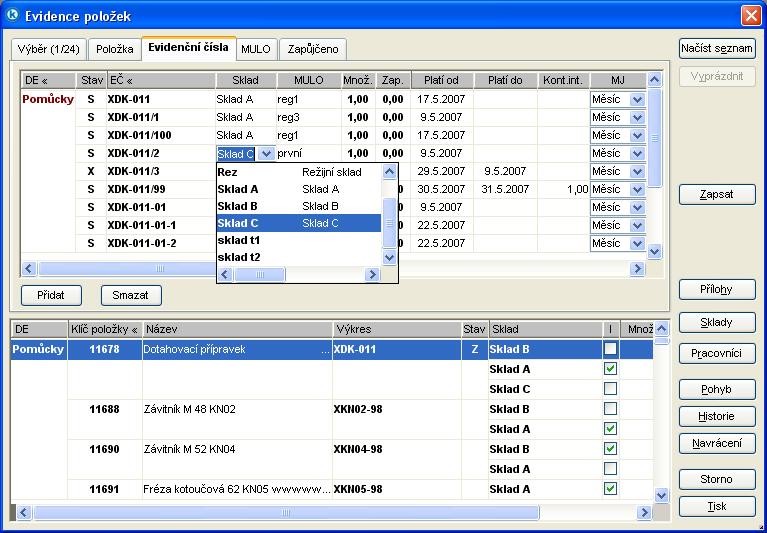Open Historie
The height and width of the screenshot is (533, 767).
point(717,416)
